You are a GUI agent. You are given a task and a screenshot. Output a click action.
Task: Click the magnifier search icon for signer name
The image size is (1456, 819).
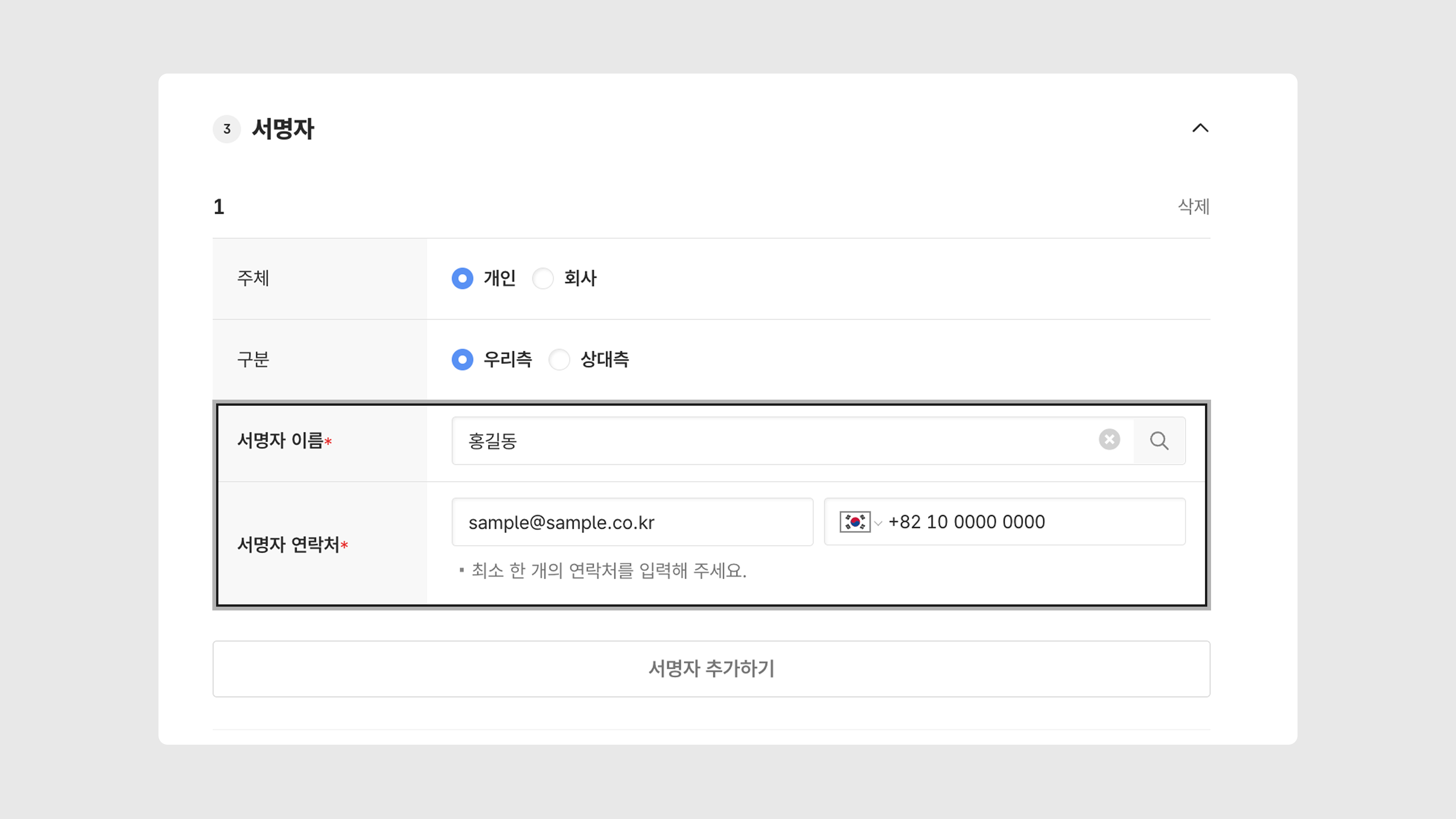tap(1159, 441)
